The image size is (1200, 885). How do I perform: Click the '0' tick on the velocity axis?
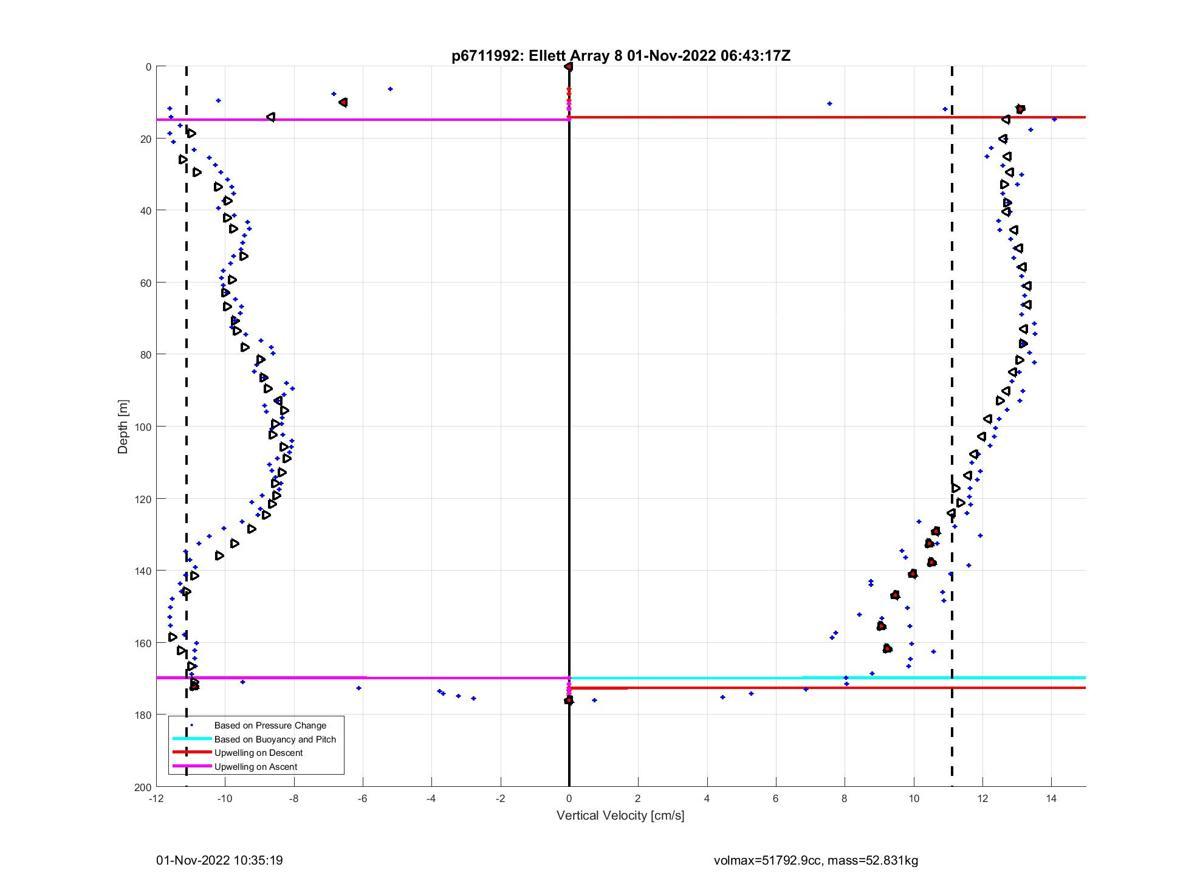[569, 799]
